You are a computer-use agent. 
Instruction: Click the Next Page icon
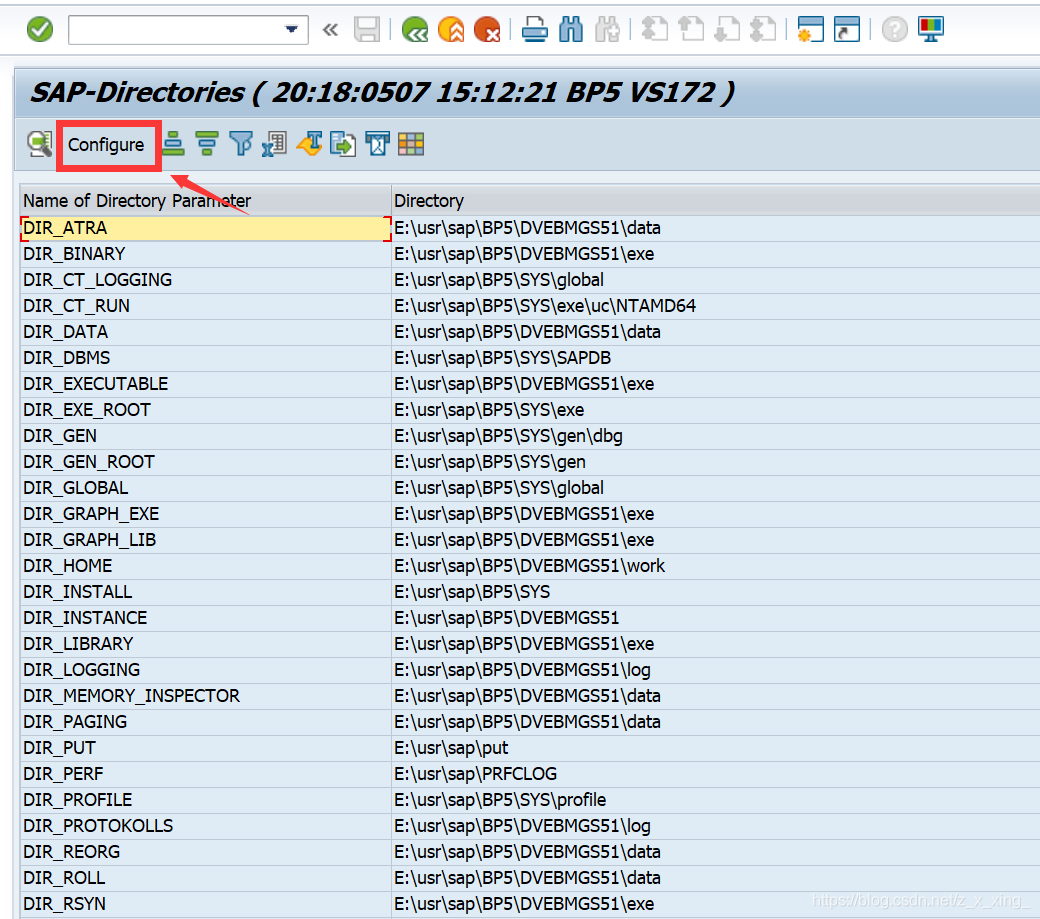(727, 30)
